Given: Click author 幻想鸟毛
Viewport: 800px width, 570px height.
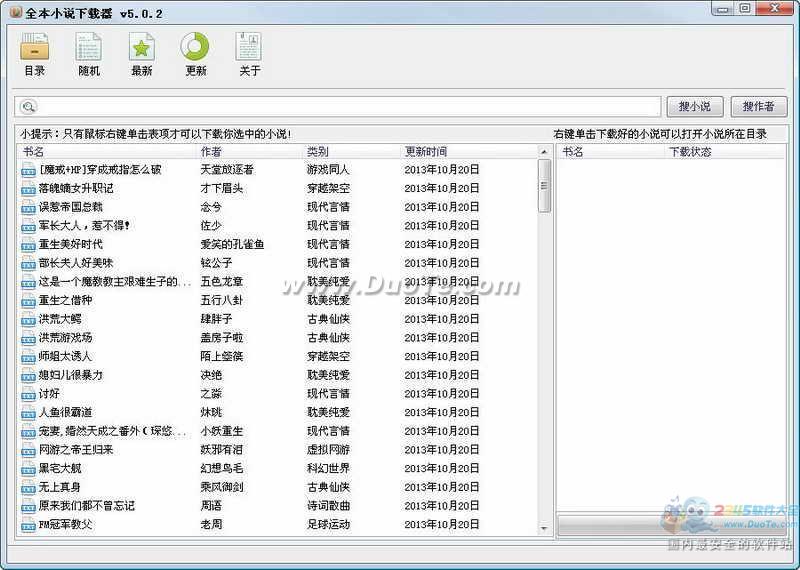Looking at the screenshot, I should pyautogui.click(x=221, y=469).
